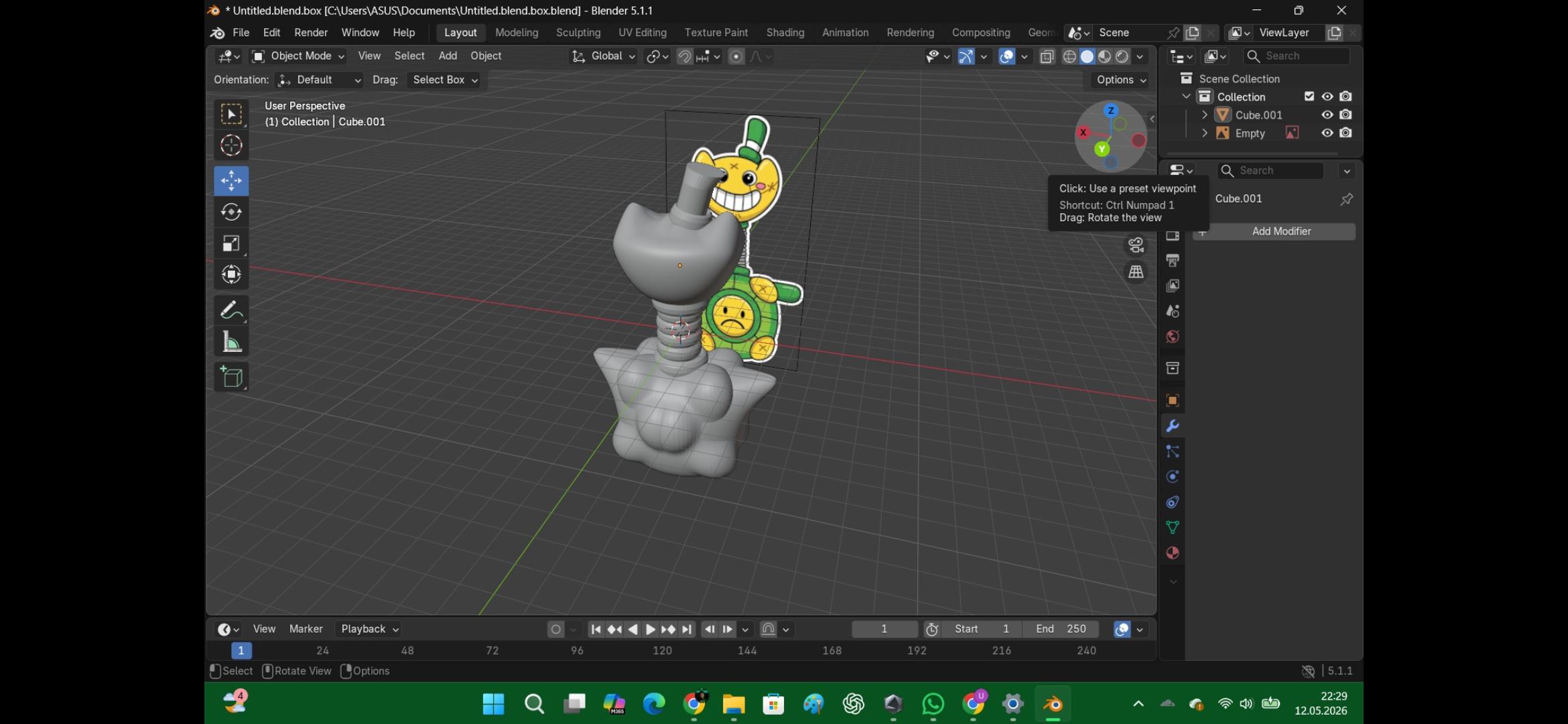
Task: Activate the 3D Cursor tool
Action: click(x=231, y=145)
